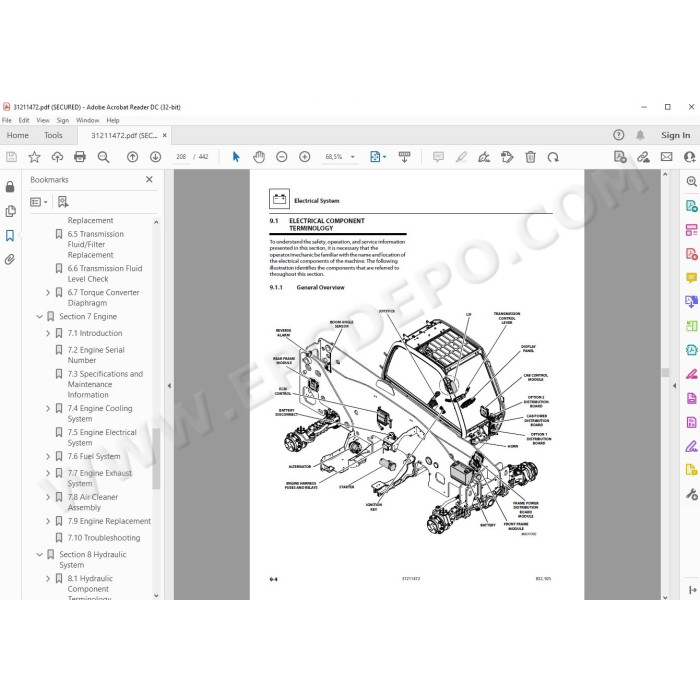Send file by email envelope icon
The width and height of the screenshot is (700, 700).
pos(667,157)
